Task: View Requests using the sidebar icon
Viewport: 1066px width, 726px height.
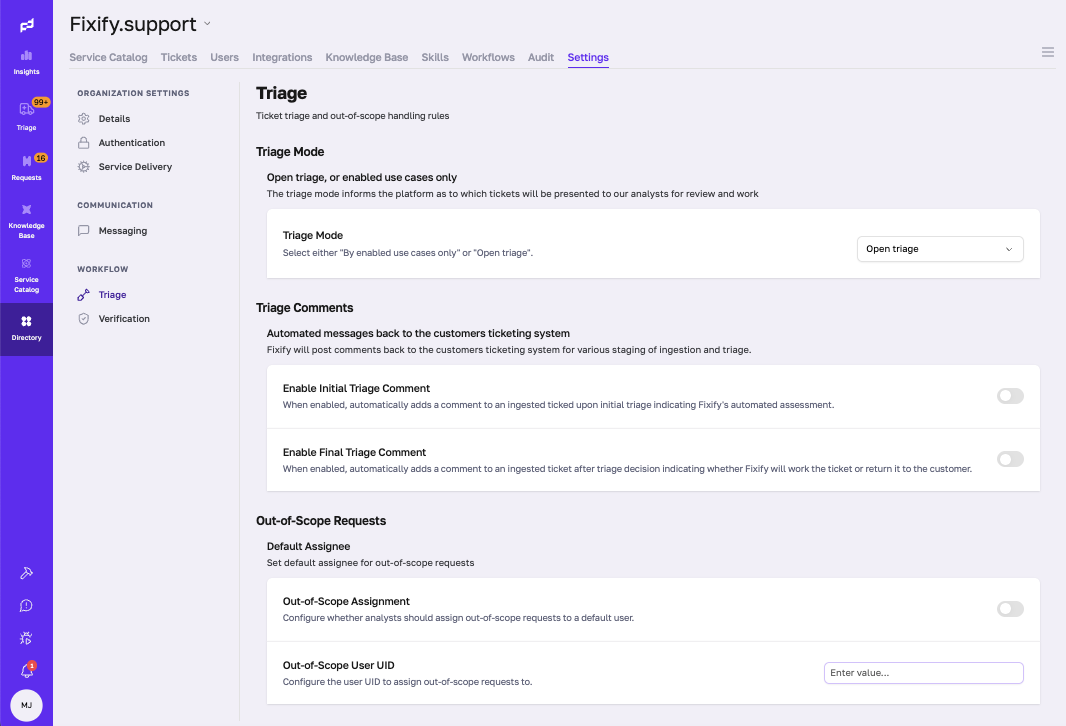Action: point(26,163)
